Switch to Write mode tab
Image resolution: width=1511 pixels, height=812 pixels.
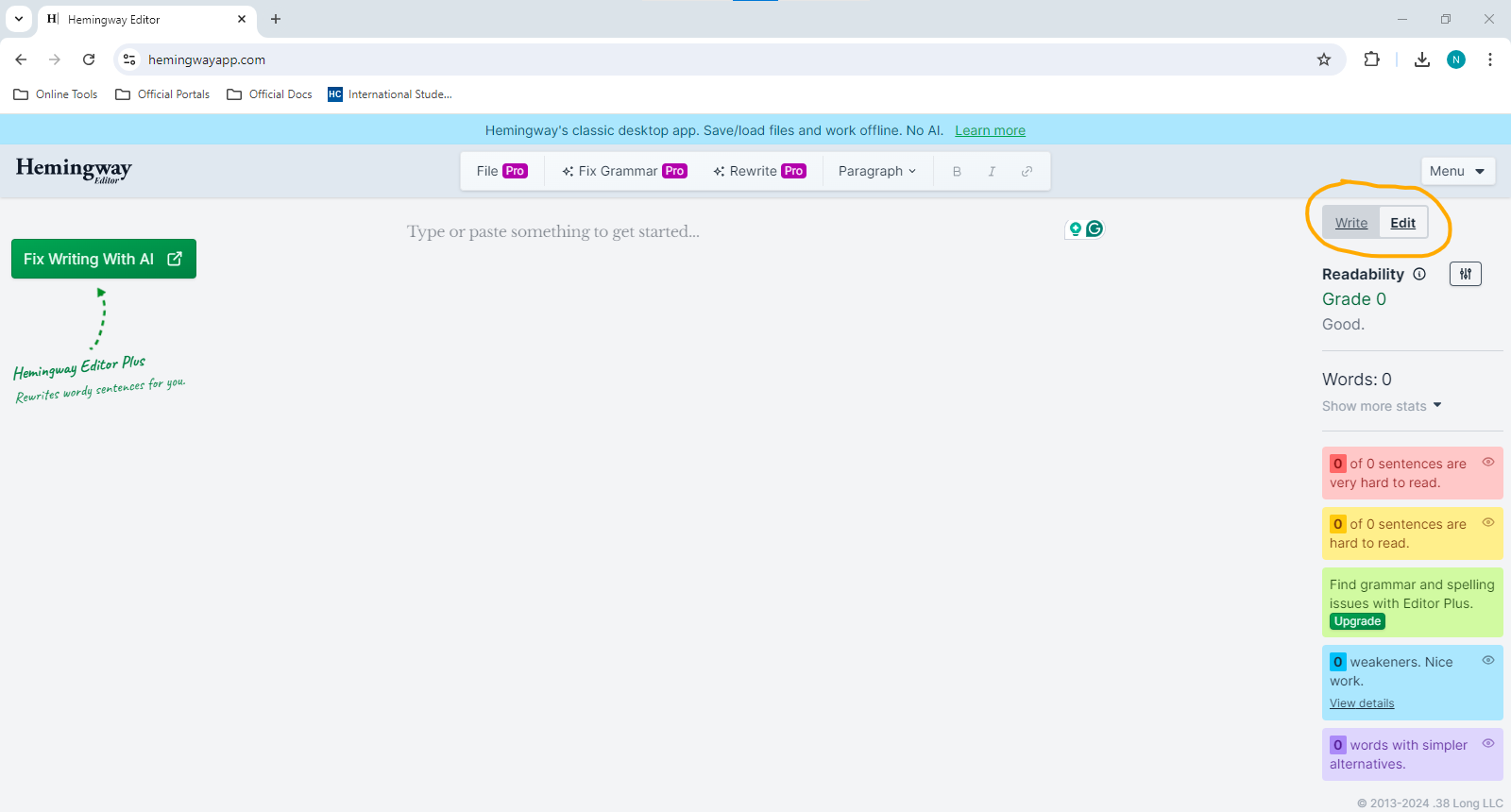coord(1351,223)
